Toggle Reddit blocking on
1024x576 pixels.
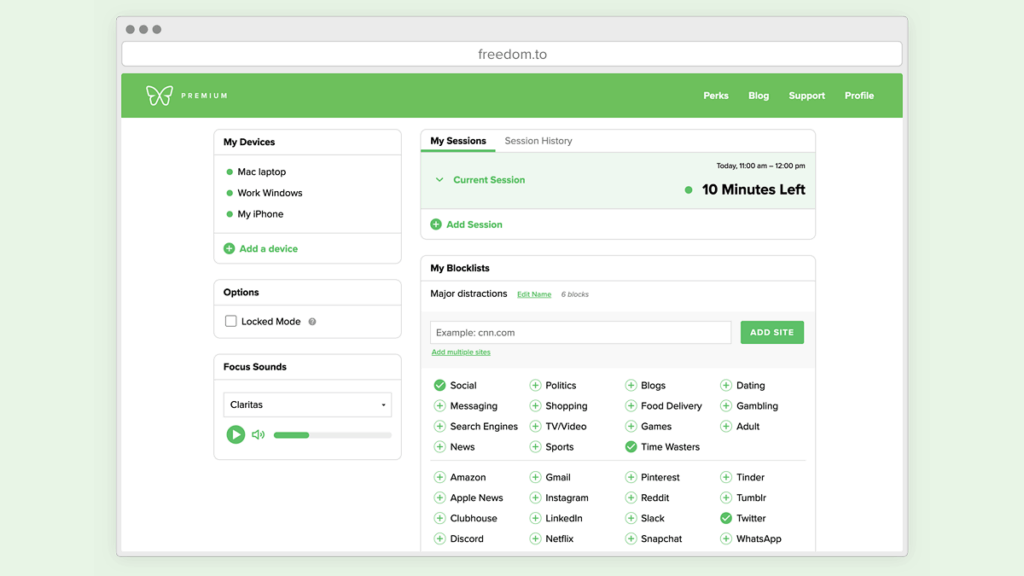[630, 498]
